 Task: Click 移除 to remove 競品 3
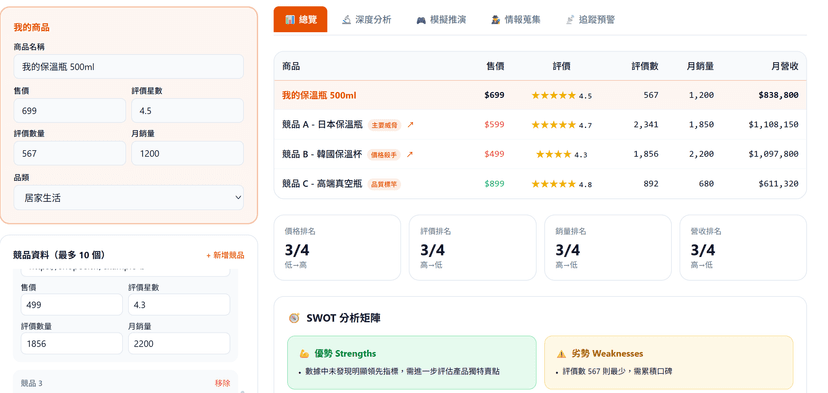(x=222, y=383)
